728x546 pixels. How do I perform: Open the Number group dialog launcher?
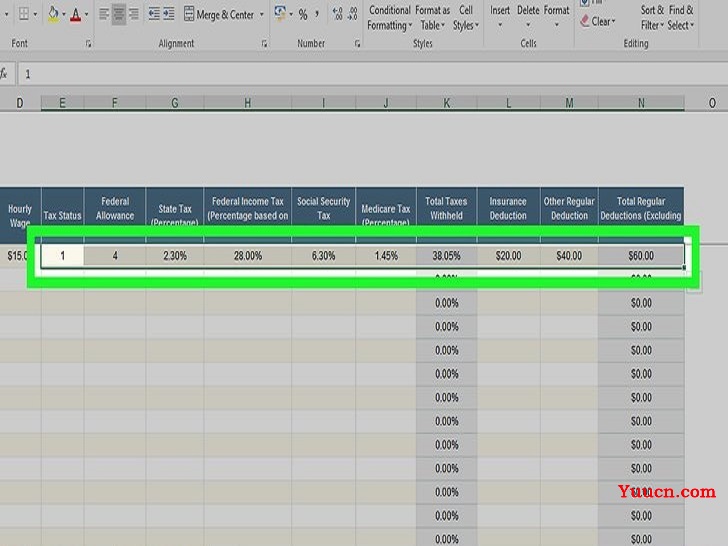[357, 44]
